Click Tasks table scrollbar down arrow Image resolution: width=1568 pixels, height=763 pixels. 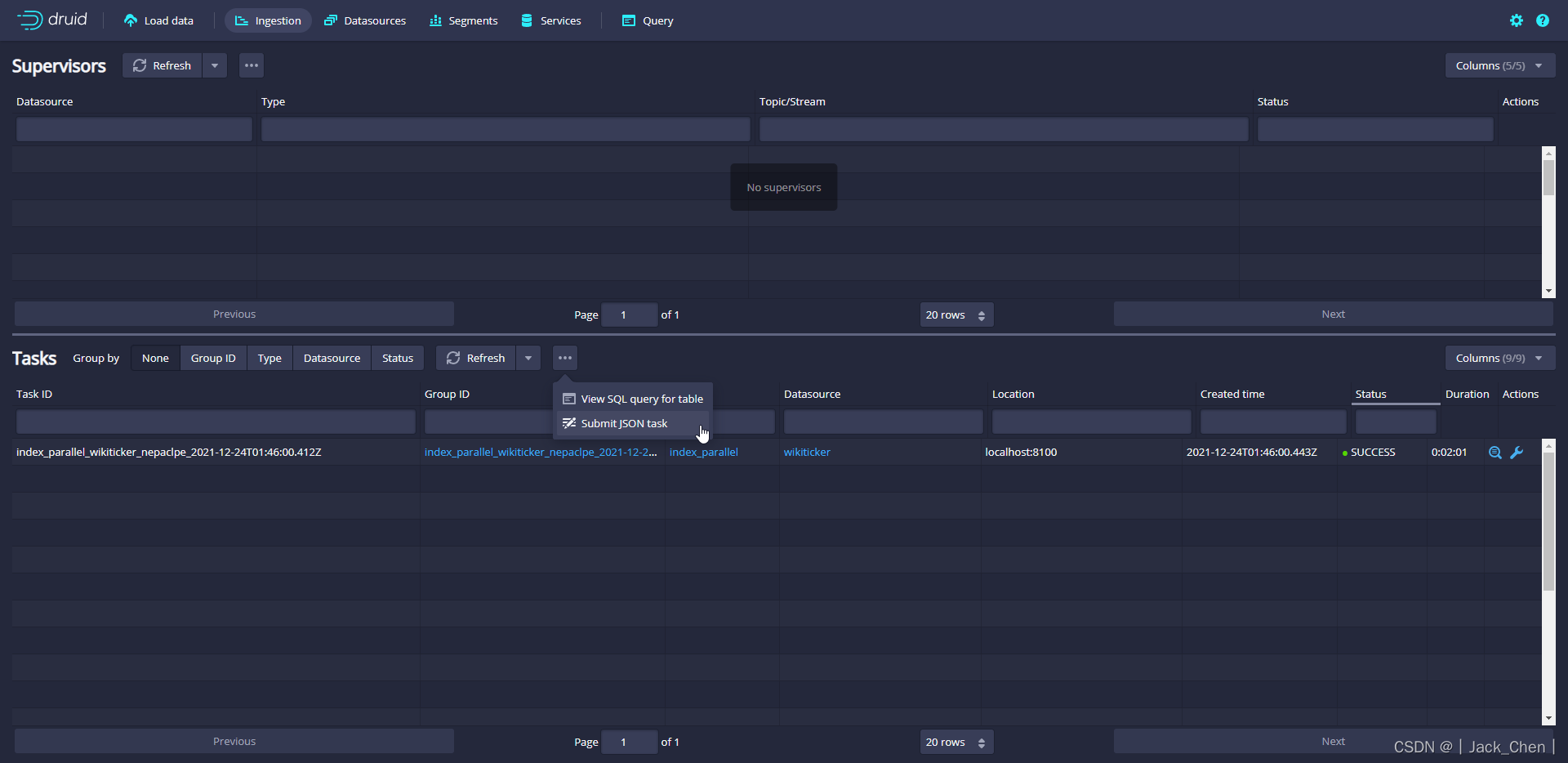pyautogui.click(x=1548, y=719)
